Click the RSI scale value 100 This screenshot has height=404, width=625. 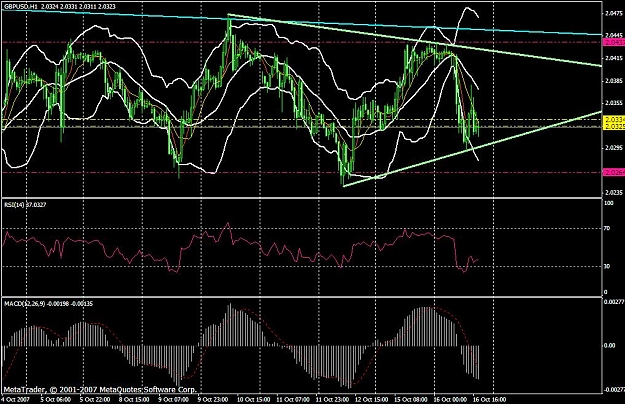pos(609,203)
